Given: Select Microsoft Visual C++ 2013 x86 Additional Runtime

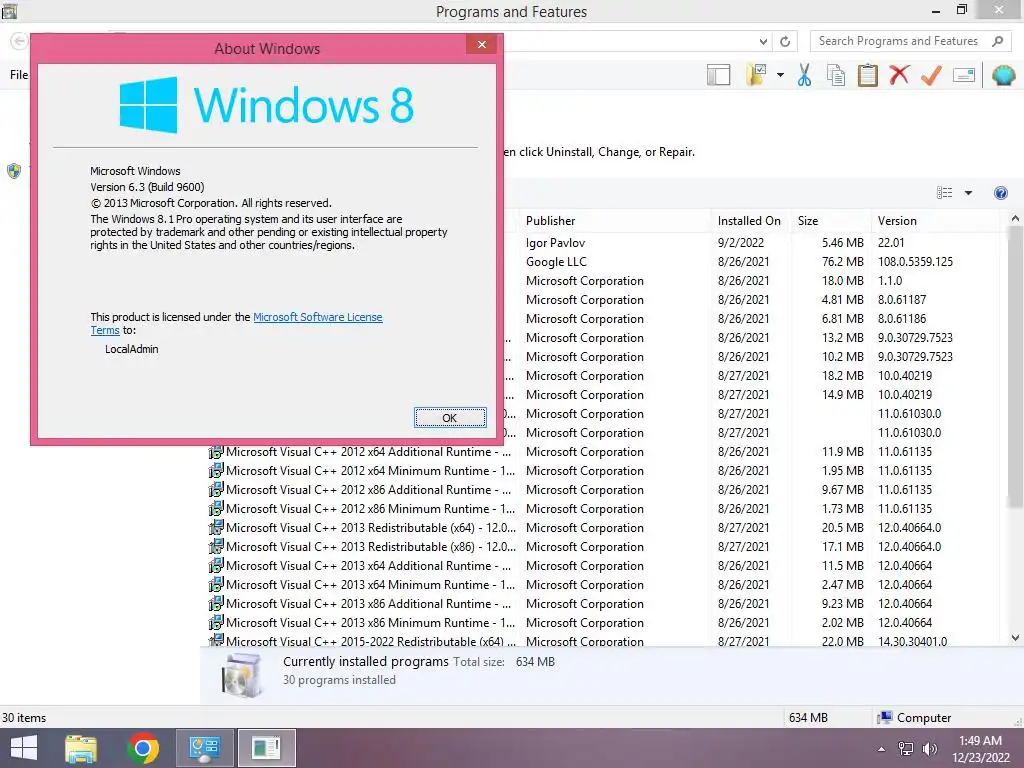Looking at the screenshot, I should coord(368,603).
